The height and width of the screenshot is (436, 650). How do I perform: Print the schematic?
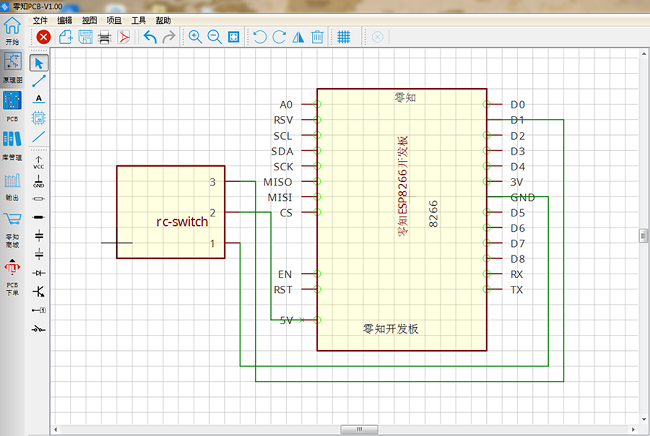[x=104, y=37]
